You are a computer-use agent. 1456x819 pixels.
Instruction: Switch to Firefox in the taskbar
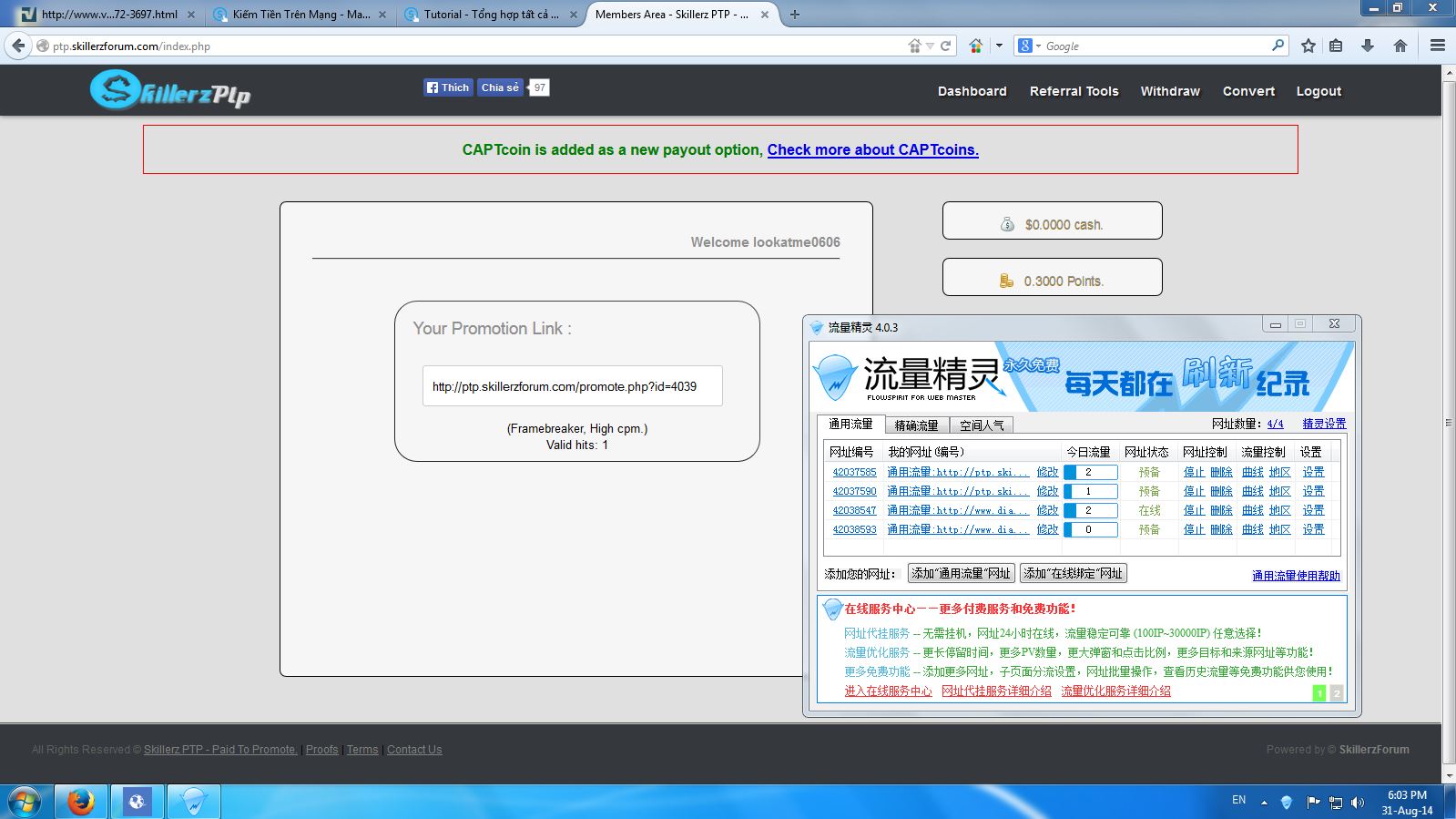tap(81, 802)
